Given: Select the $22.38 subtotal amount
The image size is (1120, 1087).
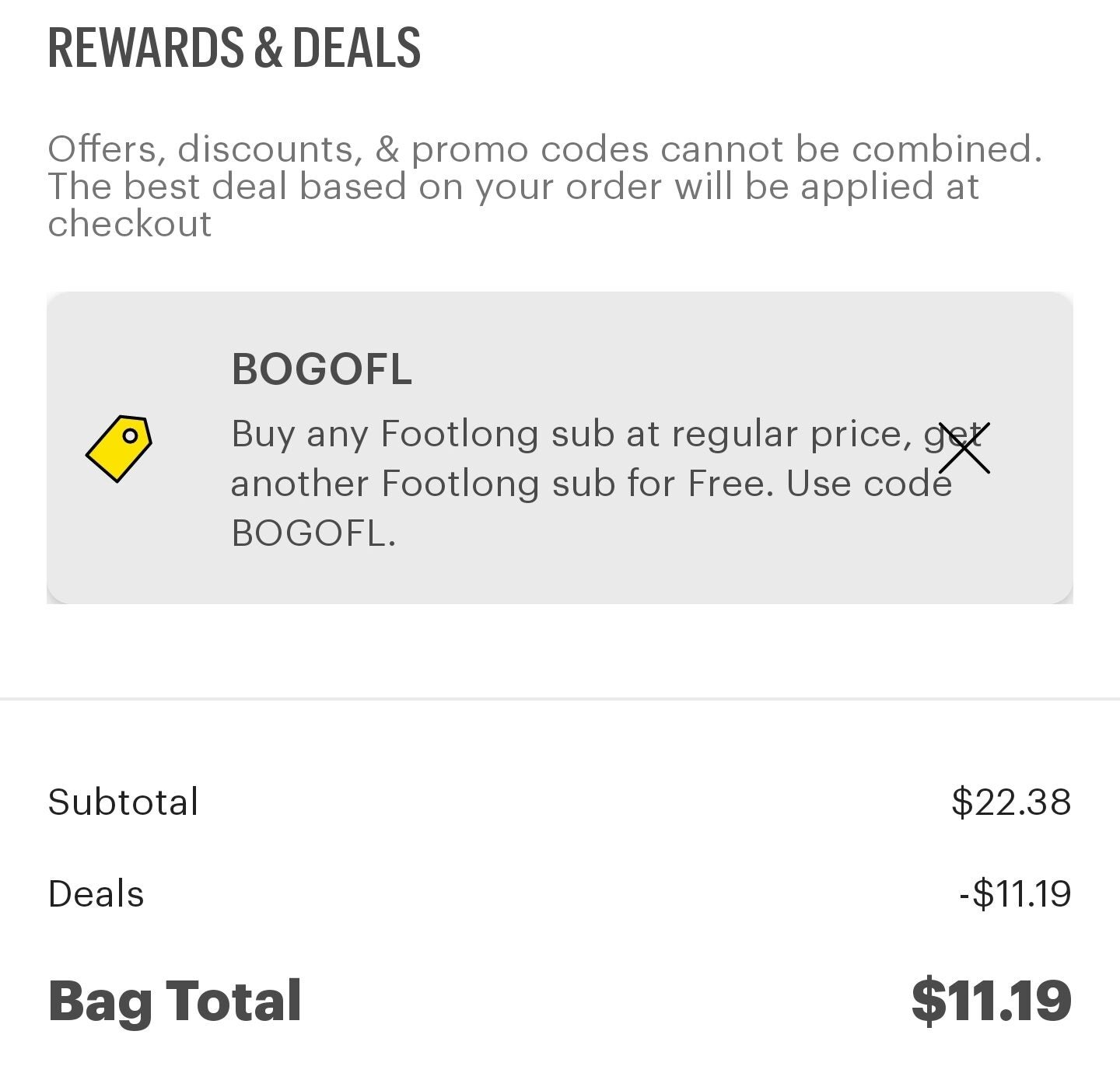Looking at the screenshot, I should [x=1011, y=802].
